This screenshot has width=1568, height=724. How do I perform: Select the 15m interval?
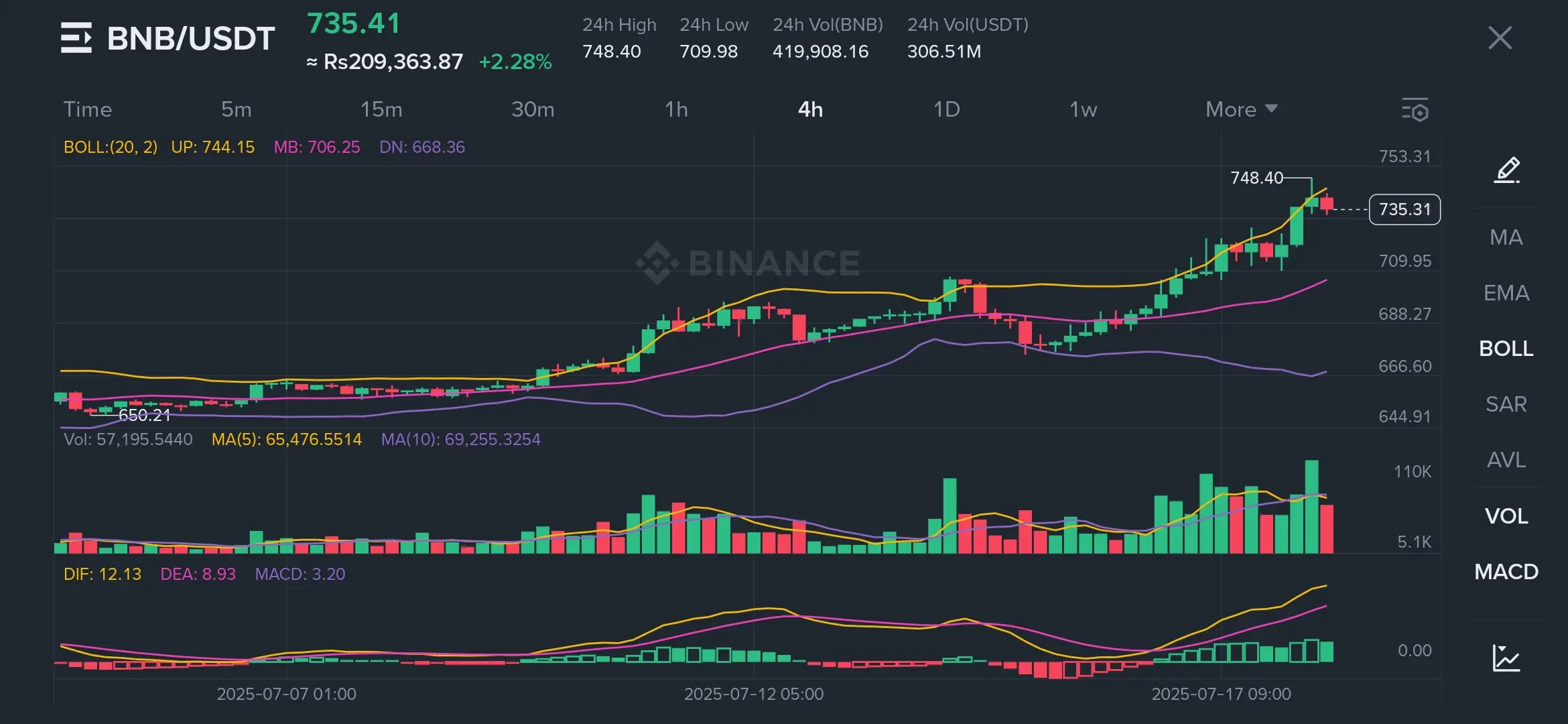coord(381,109)
